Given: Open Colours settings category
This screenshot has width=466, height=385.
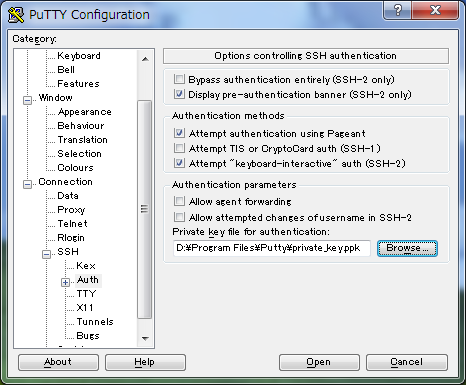Looking at the screenshot, I should point(75,168).
